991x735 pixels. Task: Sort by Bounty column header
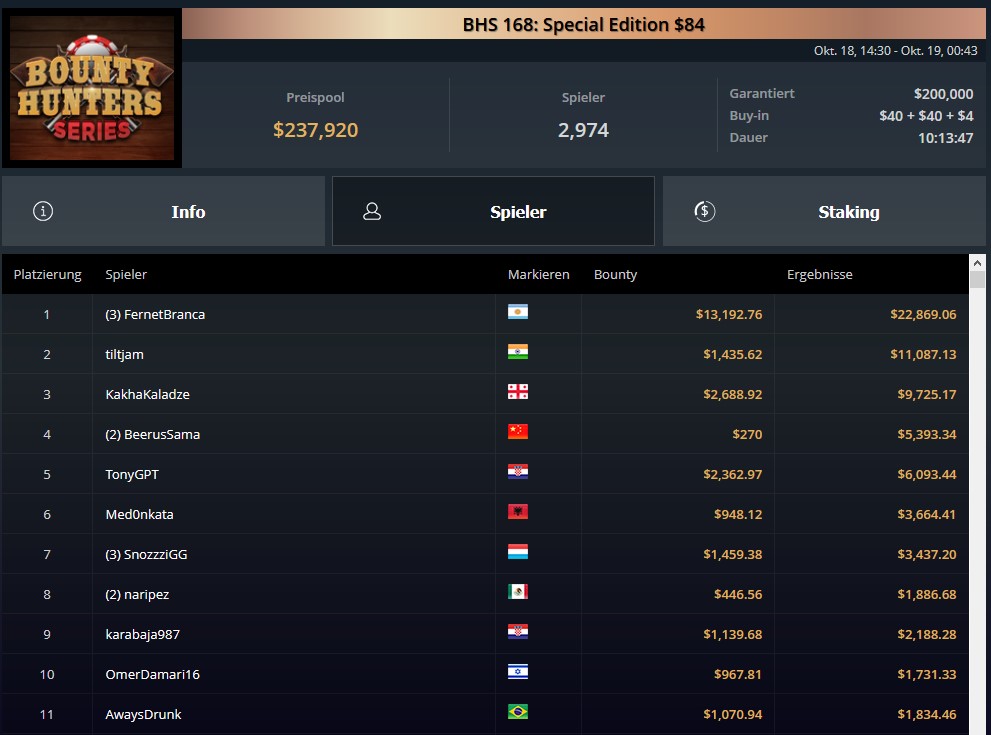(x=616, y=274)
